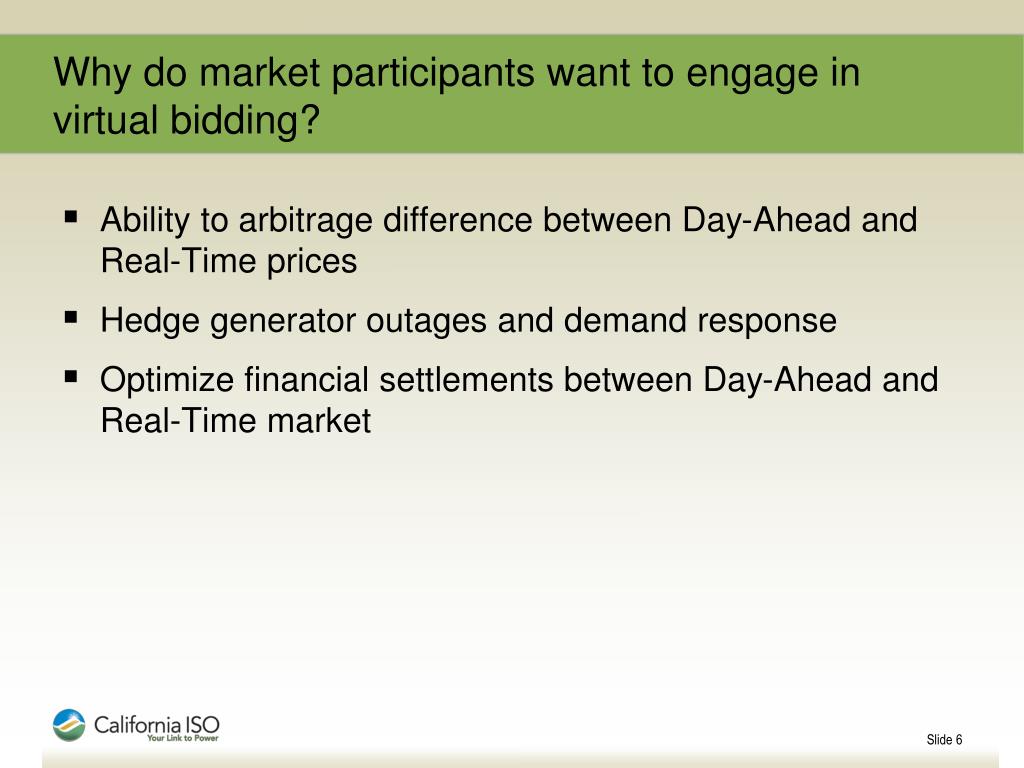
Task: Click the word 'Optimize'
Action: point(167,380)
